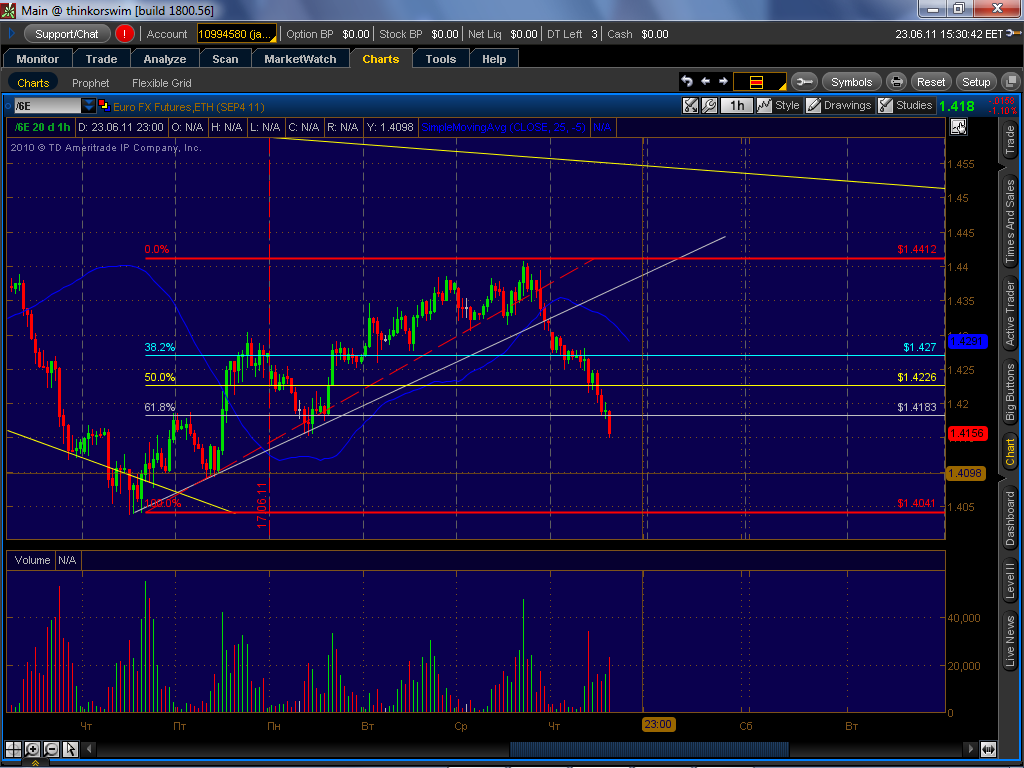Click chart hand icon above price axis
This screenshot has width=1024, height=768.
tap(958, 127)
